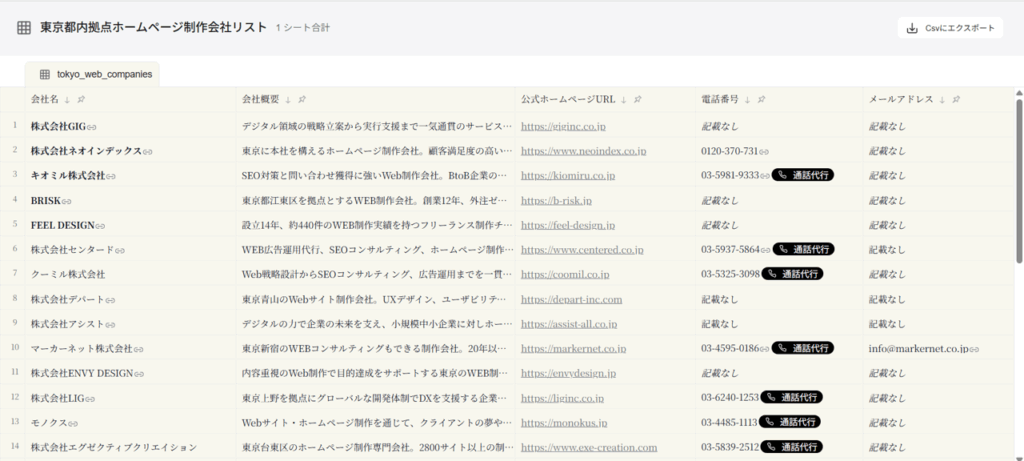Sort the メールアドレス column
This screenshot has width=1024, height=461.
click(x=942, y=100)
